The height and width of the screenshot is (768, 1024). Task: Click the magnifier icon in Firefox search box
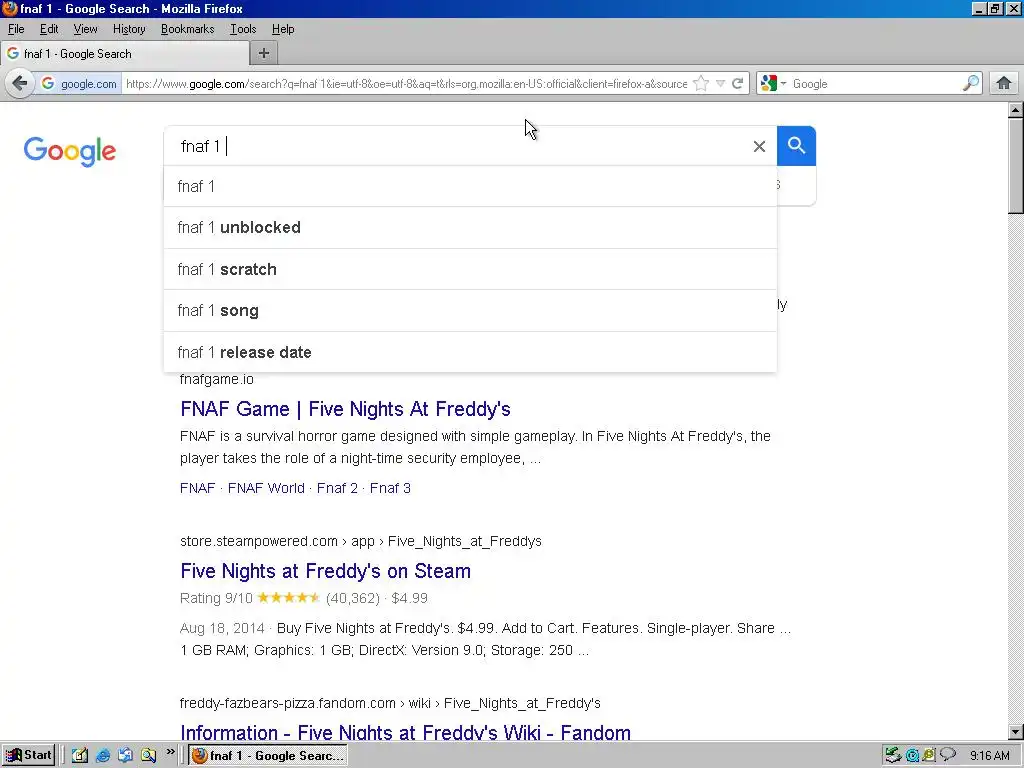pyautogui.click(x=970, y=84)
